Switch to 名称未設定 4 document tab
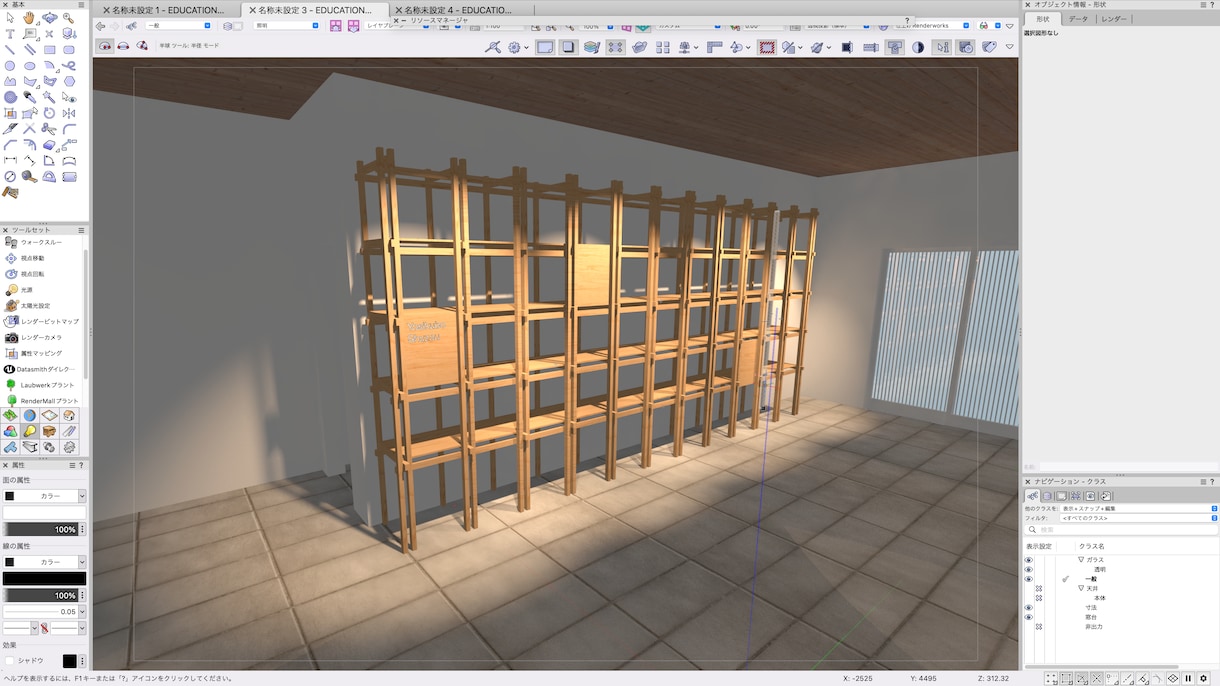 [457, 10]
